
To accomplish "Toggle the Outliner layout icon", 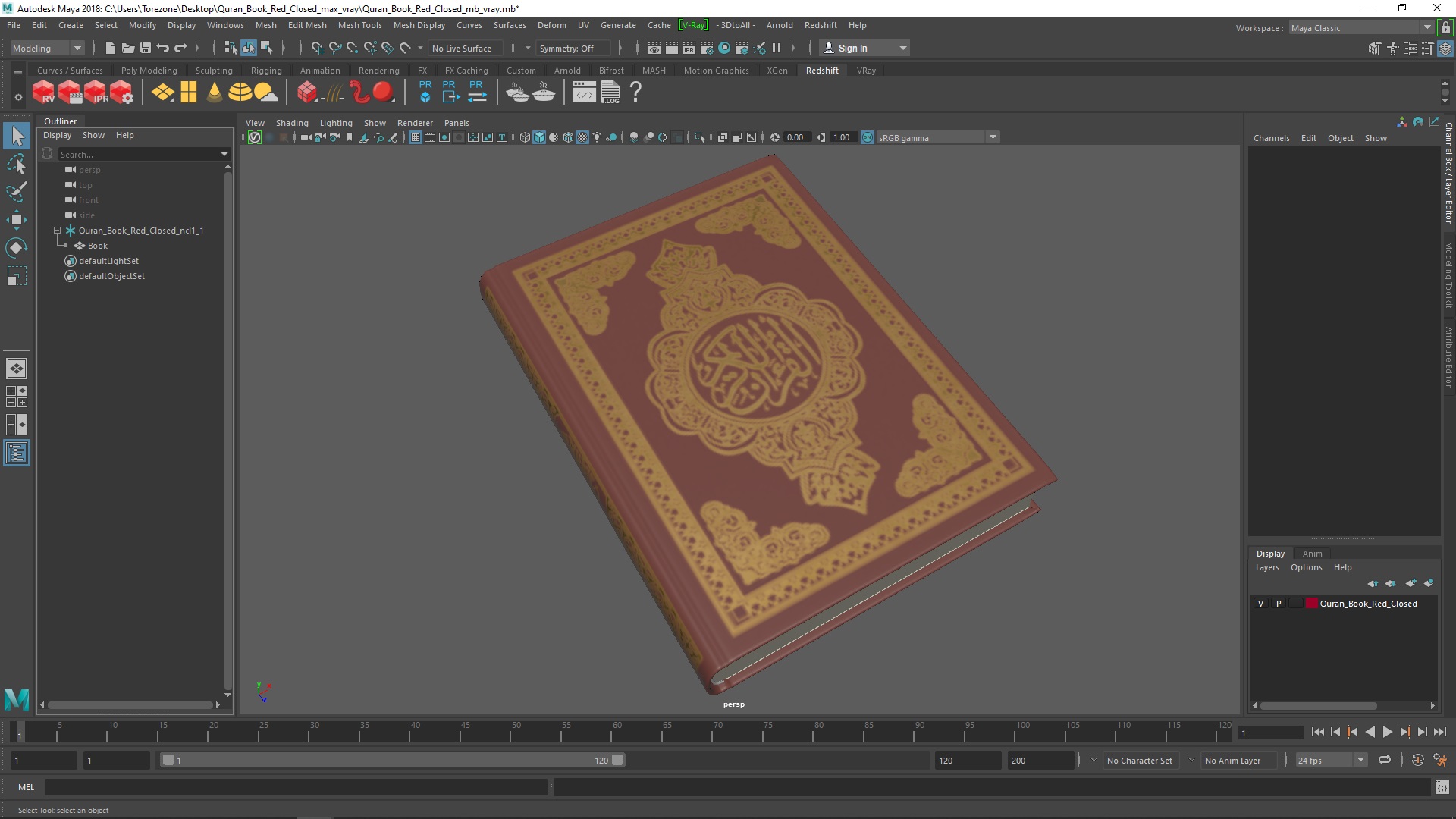I will [17, 453].
